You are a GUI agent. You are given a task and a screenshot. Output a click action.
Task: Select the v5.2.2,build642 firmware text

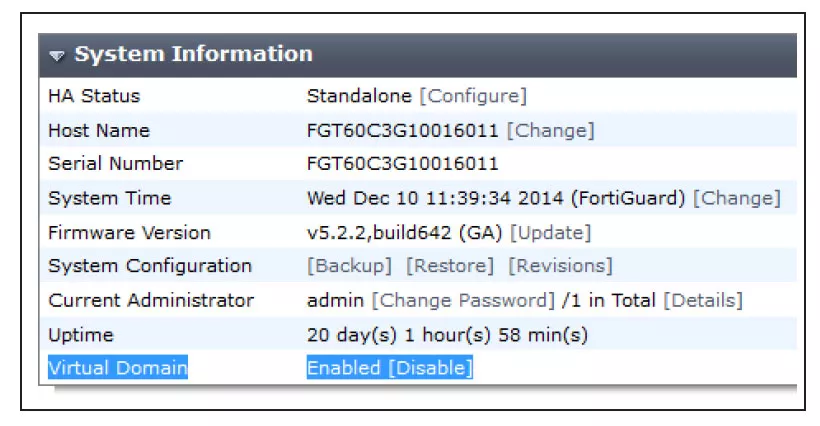coord(379,233)
